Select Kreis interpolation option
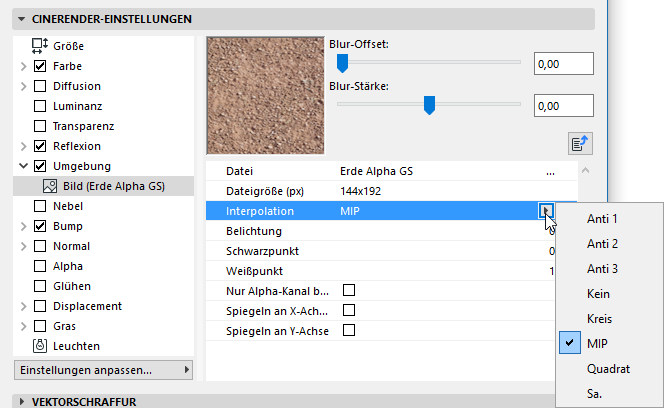This screenshot has width=664, height=408. 600,319
